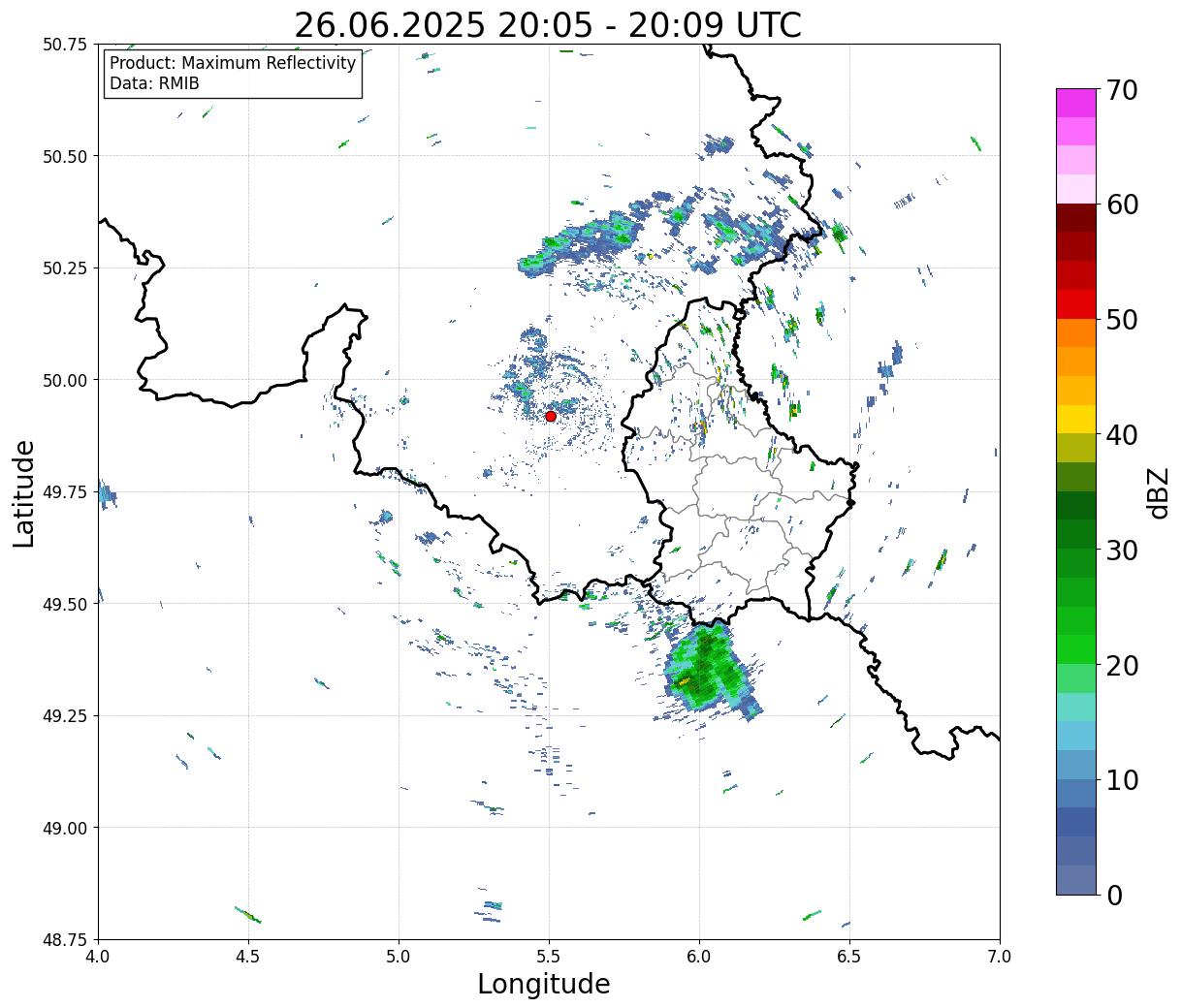
Task: Click the bright green swatch just above 20 dBZ
Action: point(1076,649)
